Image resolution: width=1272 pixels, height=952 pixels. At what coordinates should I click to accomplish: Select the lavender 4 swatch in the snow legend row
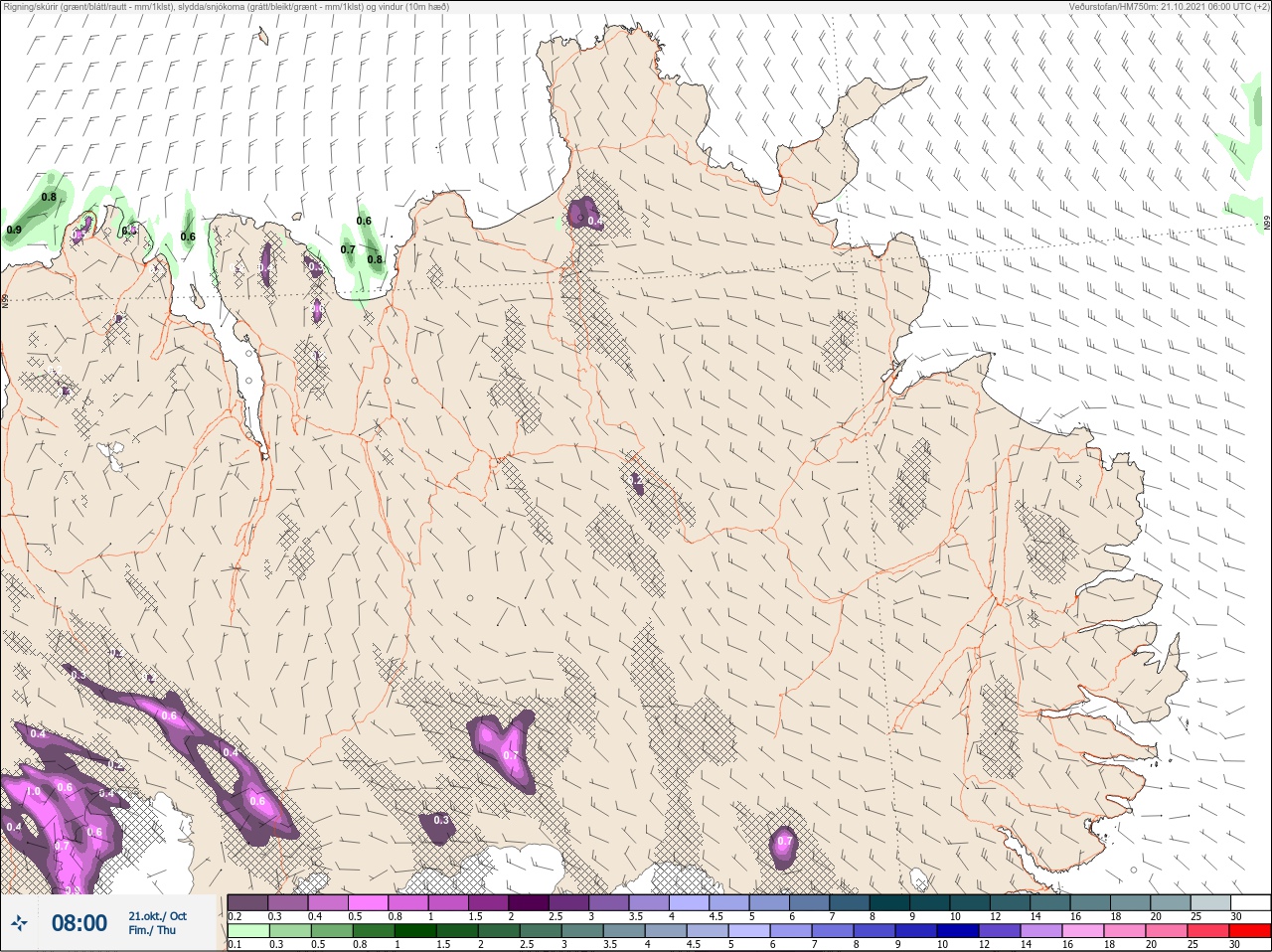click(x=689, y=902)
